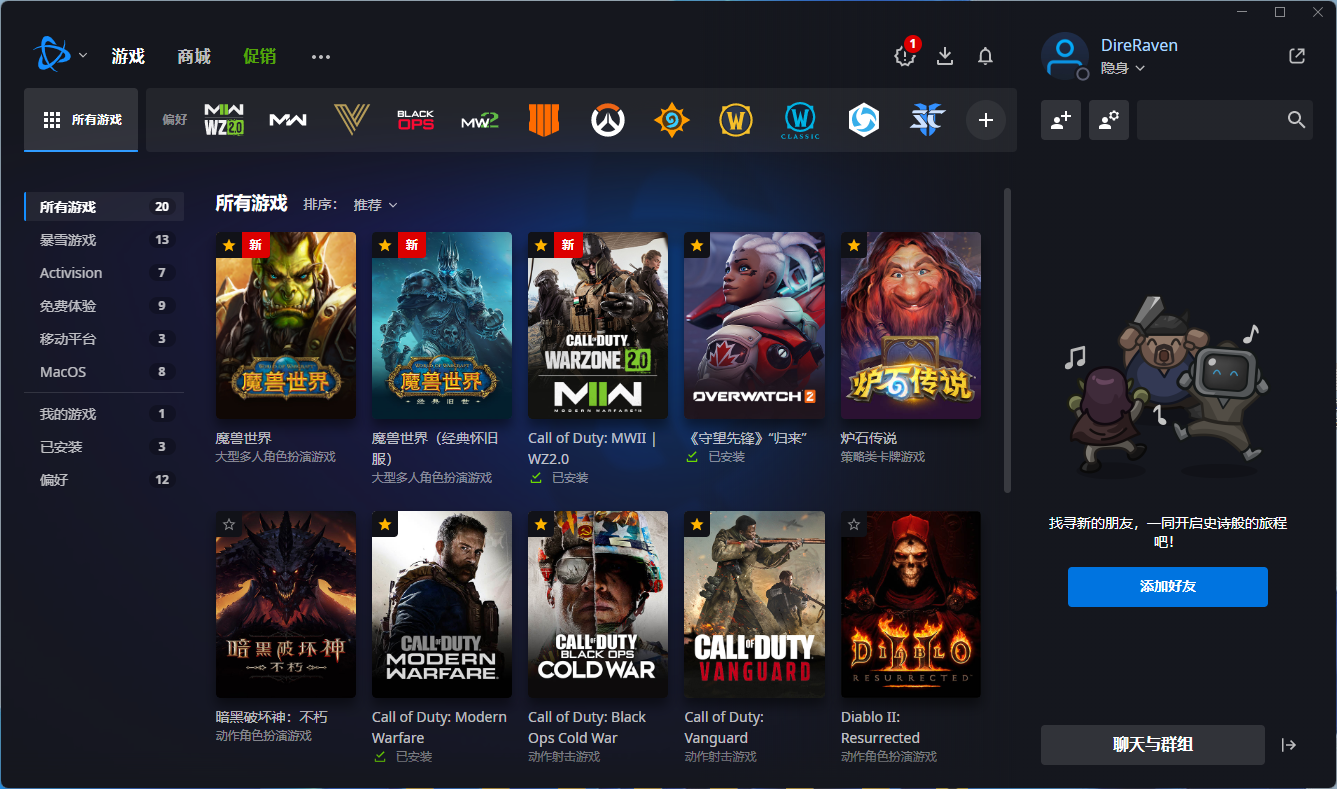Open the WoW Classic favorites icon
The width and height of the screenshot is (1337, 789).
pos(800,120)
